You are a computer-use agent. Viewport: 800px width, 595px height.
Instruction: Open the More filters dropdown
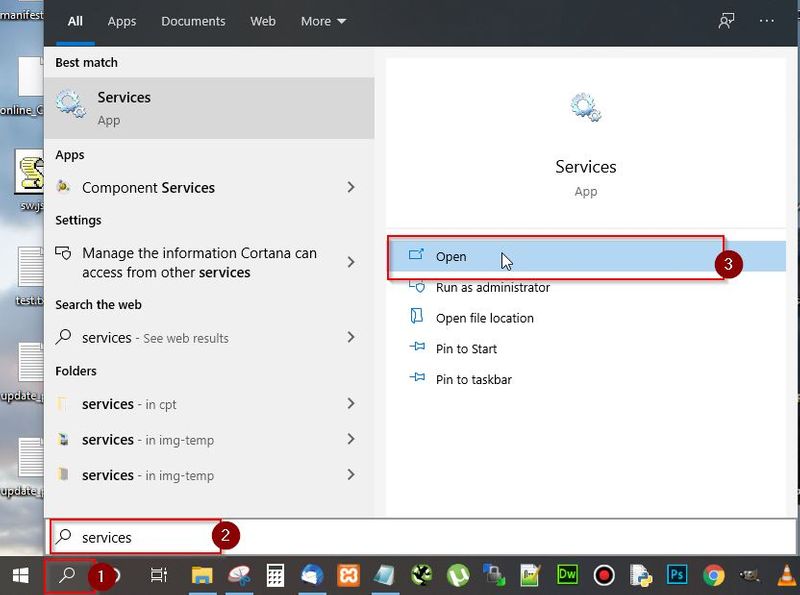tap(323, 21)
